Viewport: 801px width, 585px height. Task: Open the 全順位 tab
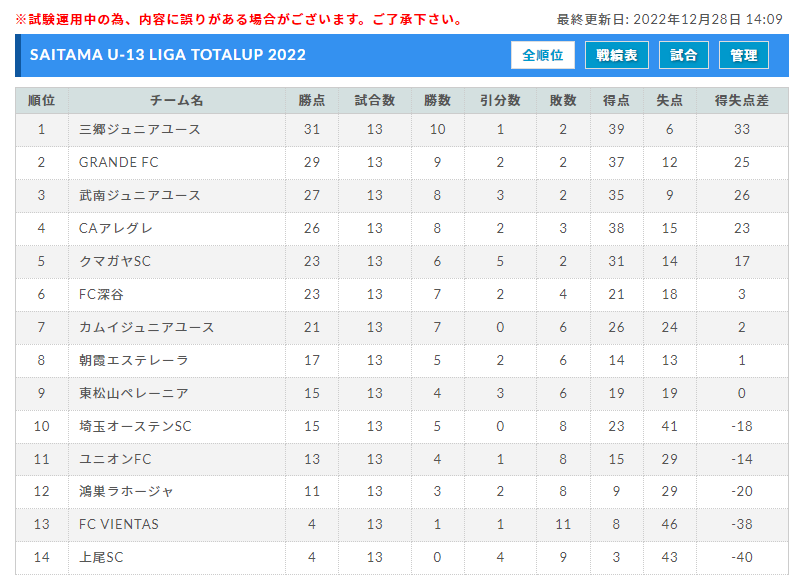543,55
